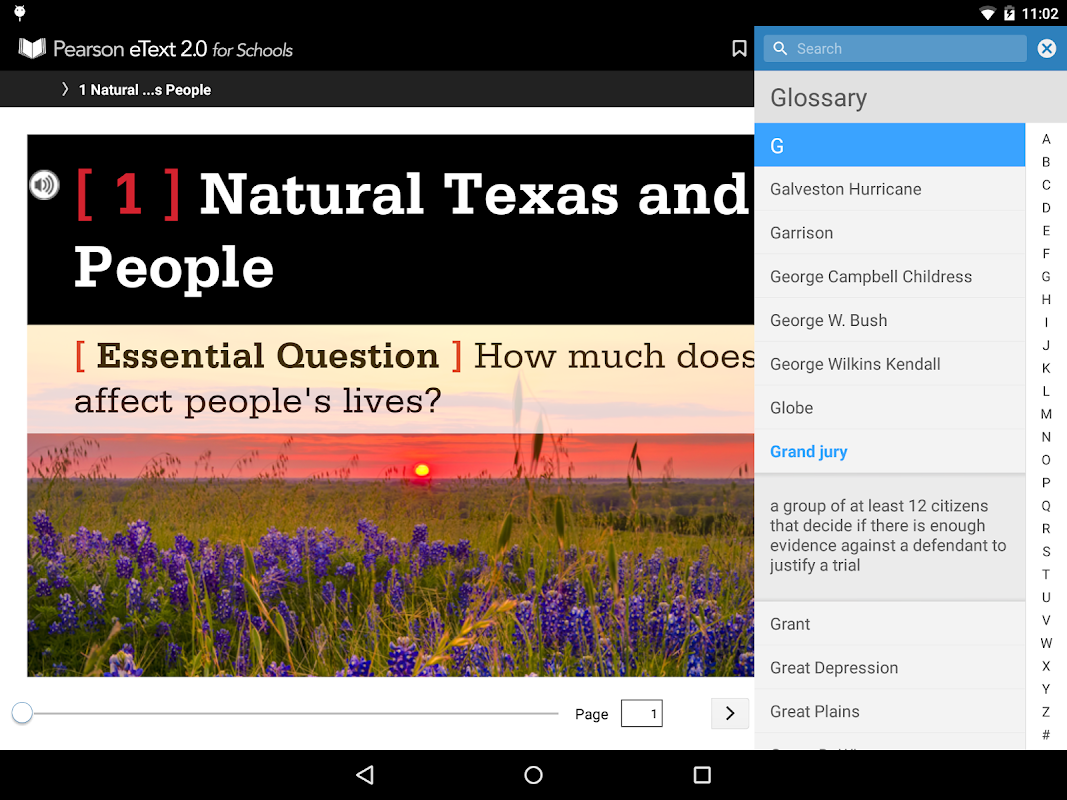Tap the search magnifier icon
The height and width of the screenshot is (800, 1067).
(x=781, y=49)
